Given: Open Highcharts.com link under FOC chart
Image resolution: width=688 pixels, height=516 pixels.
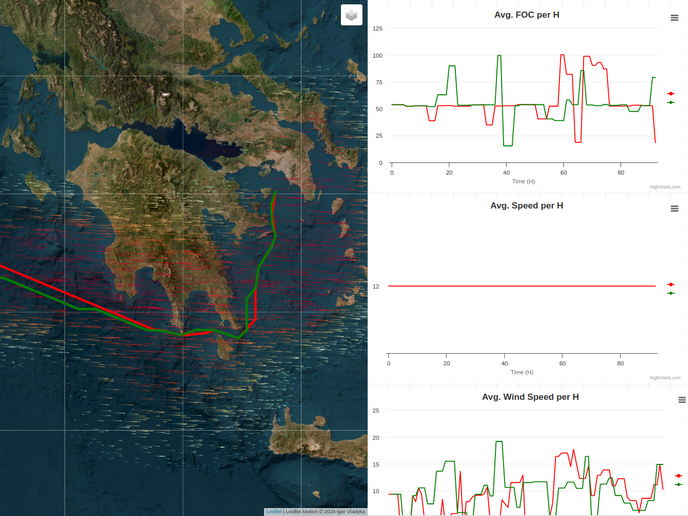Looking at the screenshot, I should (665, 186).
